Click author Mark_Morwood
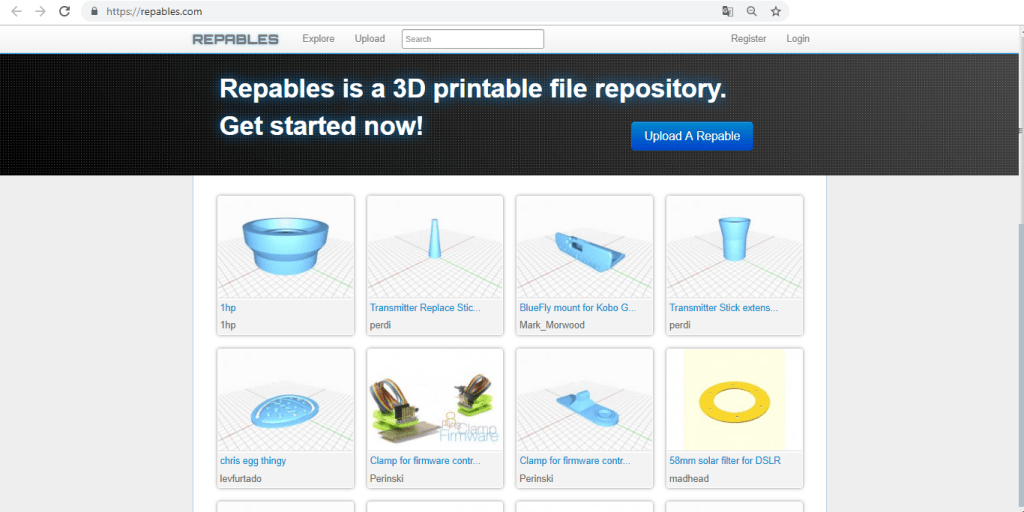Viewport: 1024px width, 512px height. 552,325
